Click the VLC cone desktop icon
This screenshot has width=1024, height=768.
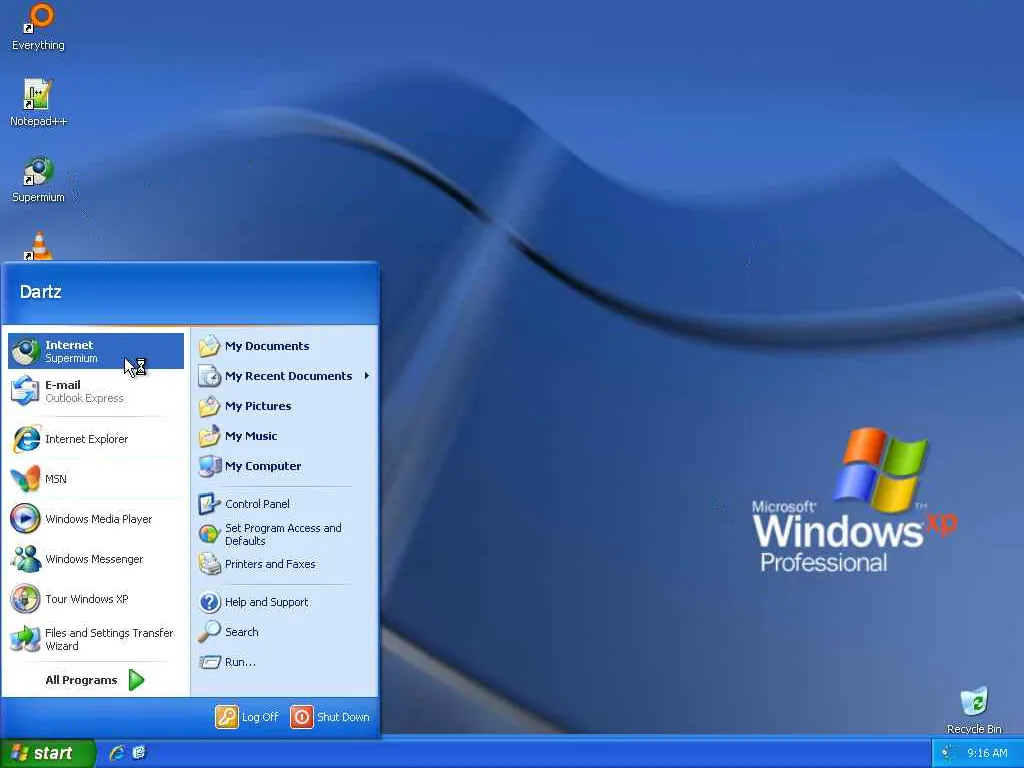(x=39, y=246)
